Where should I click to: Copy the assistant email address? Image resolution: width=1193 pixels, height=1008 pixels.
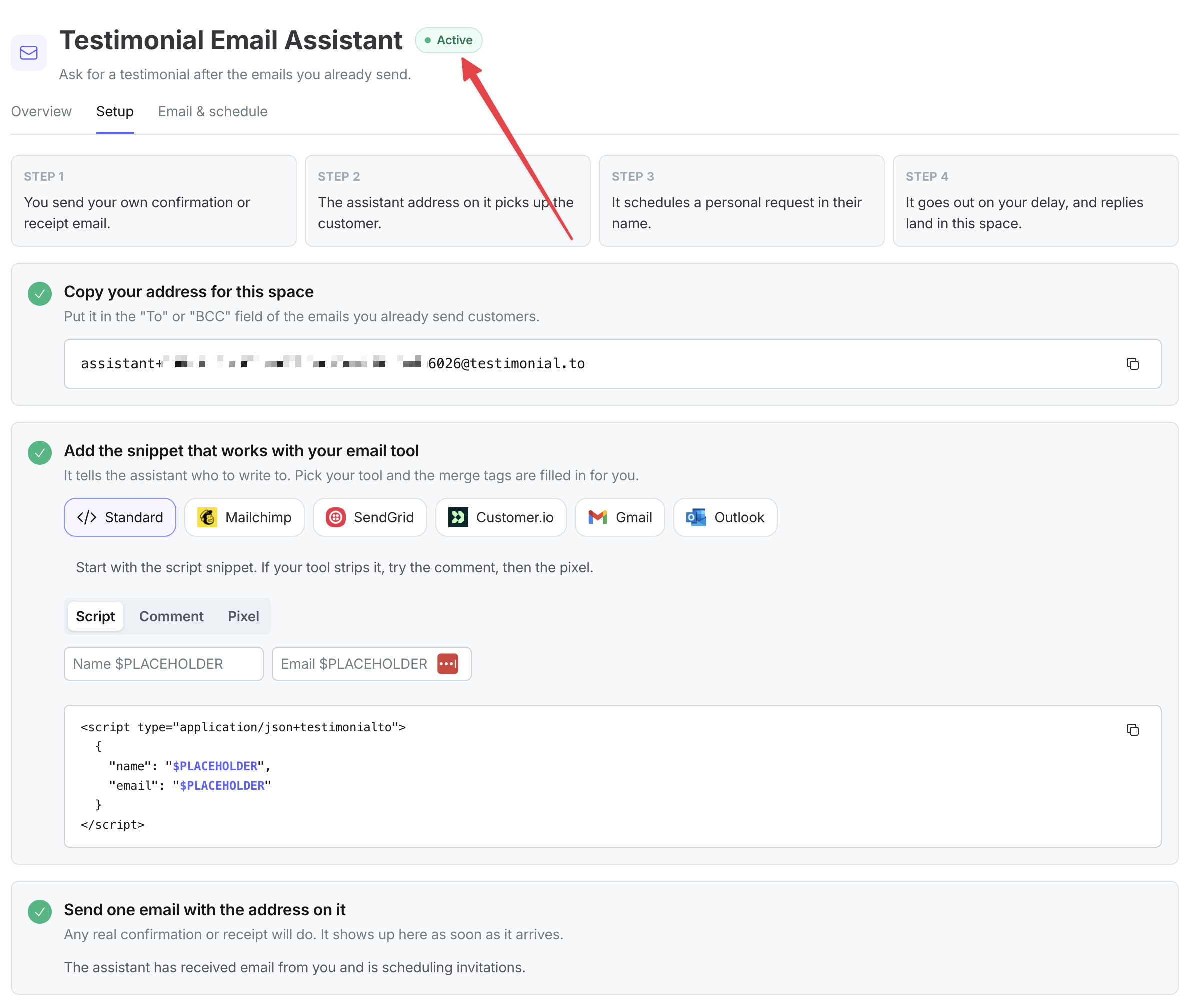click(x=1132, y=364)
